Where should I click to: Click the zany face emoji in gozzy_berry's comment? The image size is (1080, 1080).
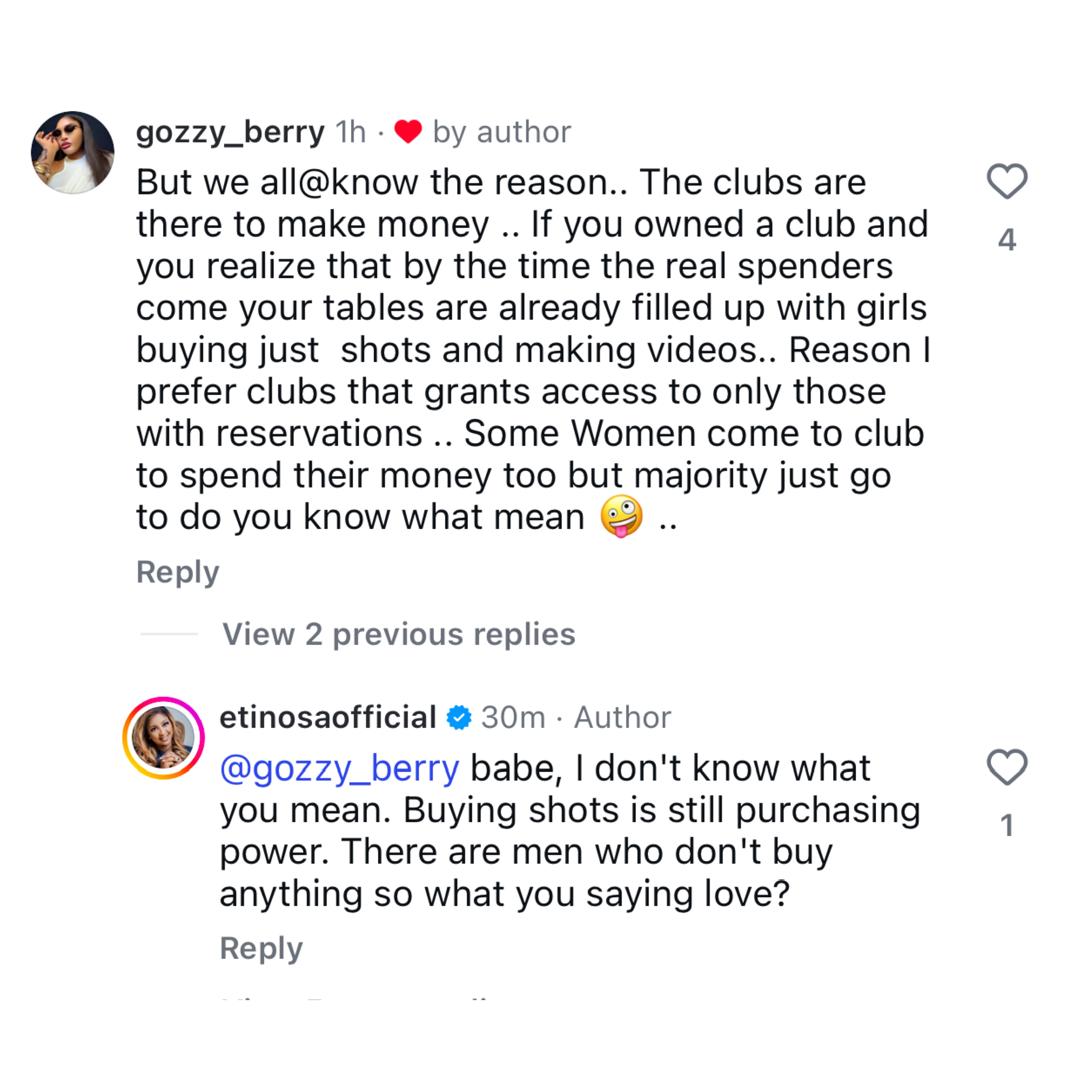click(619, 516)
